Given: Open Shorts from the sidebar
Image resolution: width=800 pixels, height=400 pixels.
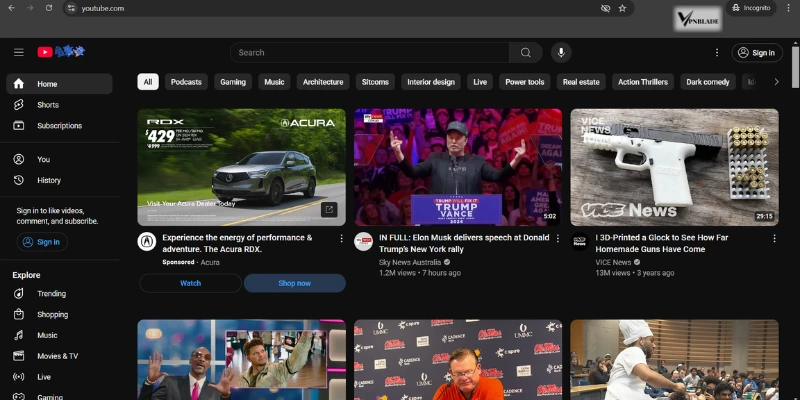Looking at the screenshot, I should pyautogui.click(x=59, y=105).
